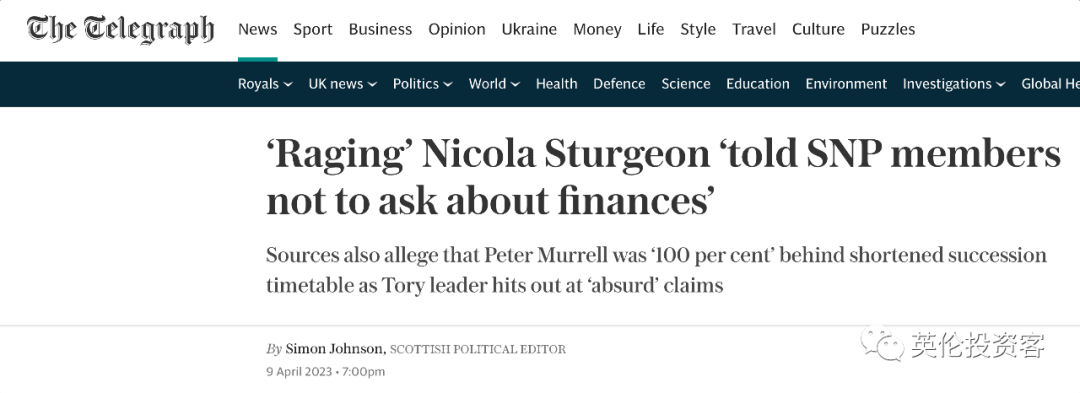The height and width of the screenshot is (393, 1080).
Task: Open the Defence link
Action: tap(619, 84)
